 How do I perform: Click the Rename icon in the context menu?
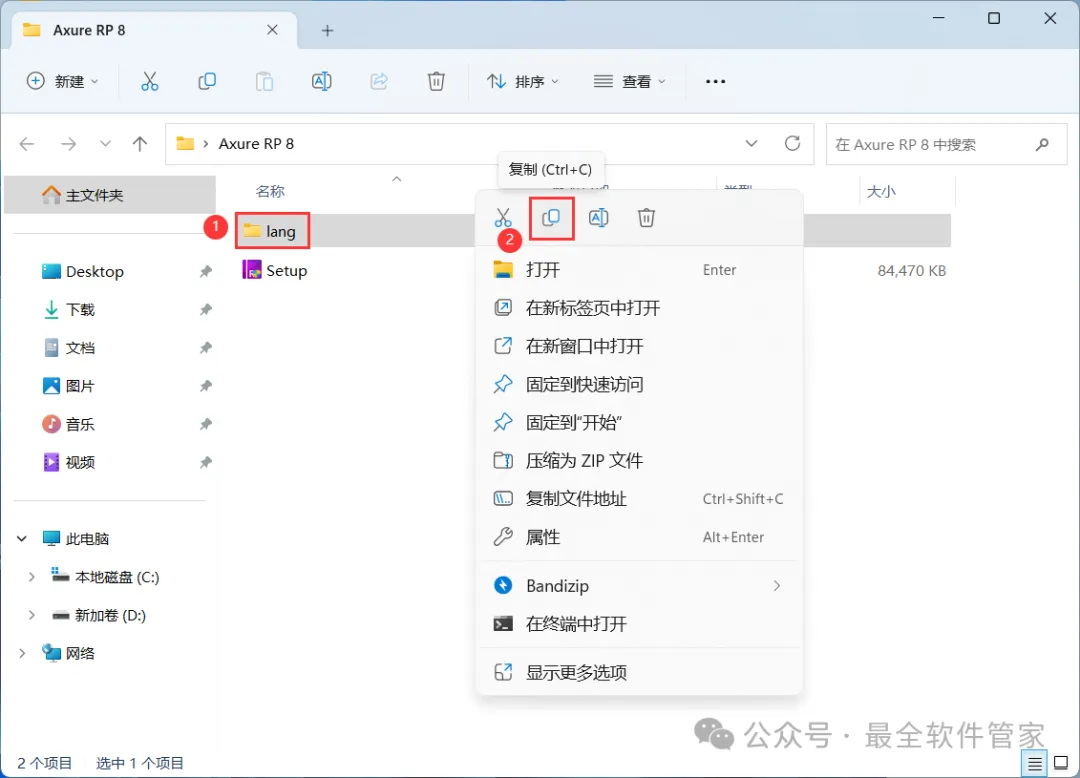[599, 218]
